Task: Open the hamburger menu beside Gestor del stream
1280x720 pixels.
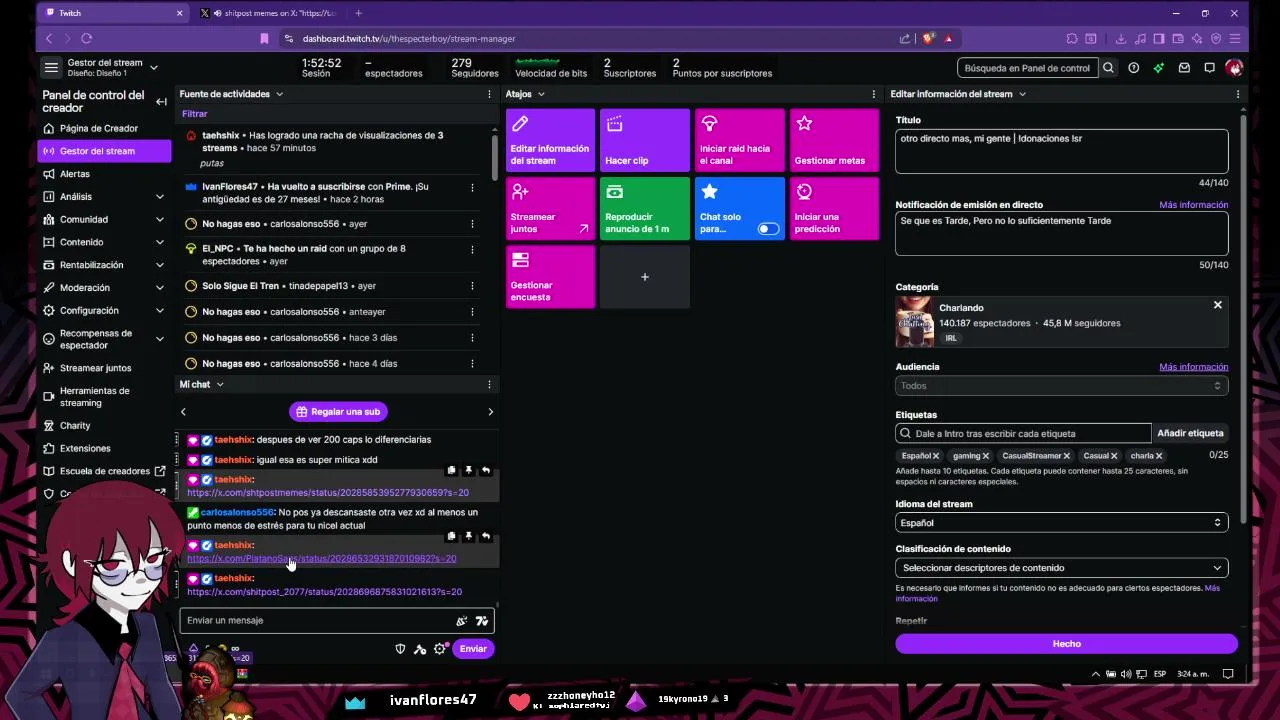Action: click(51, 67)
